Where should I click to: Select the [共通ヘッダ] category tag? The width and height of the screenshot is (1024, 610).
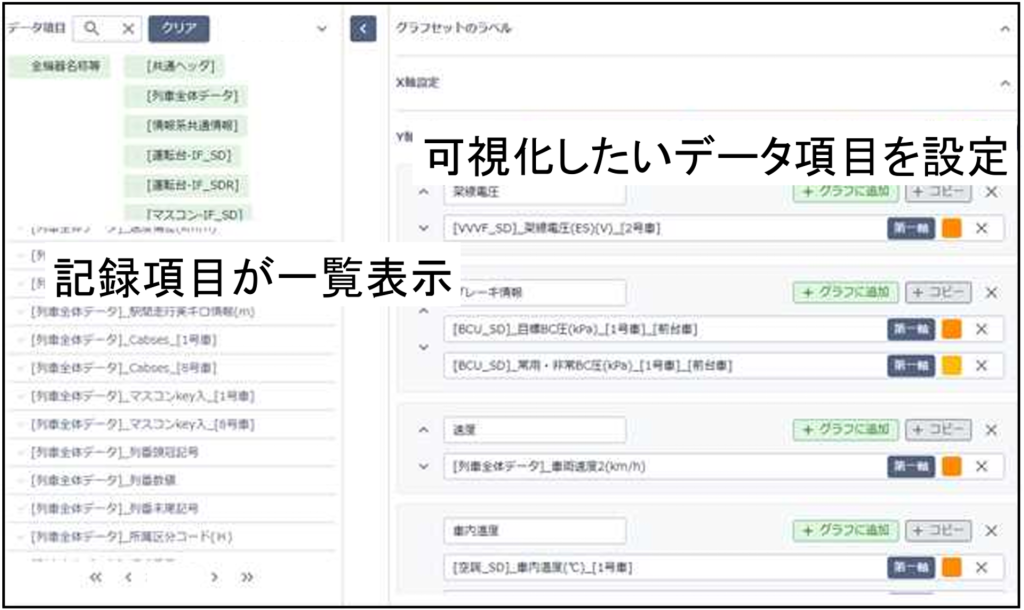pyautogui.click(x=171, y=67)
